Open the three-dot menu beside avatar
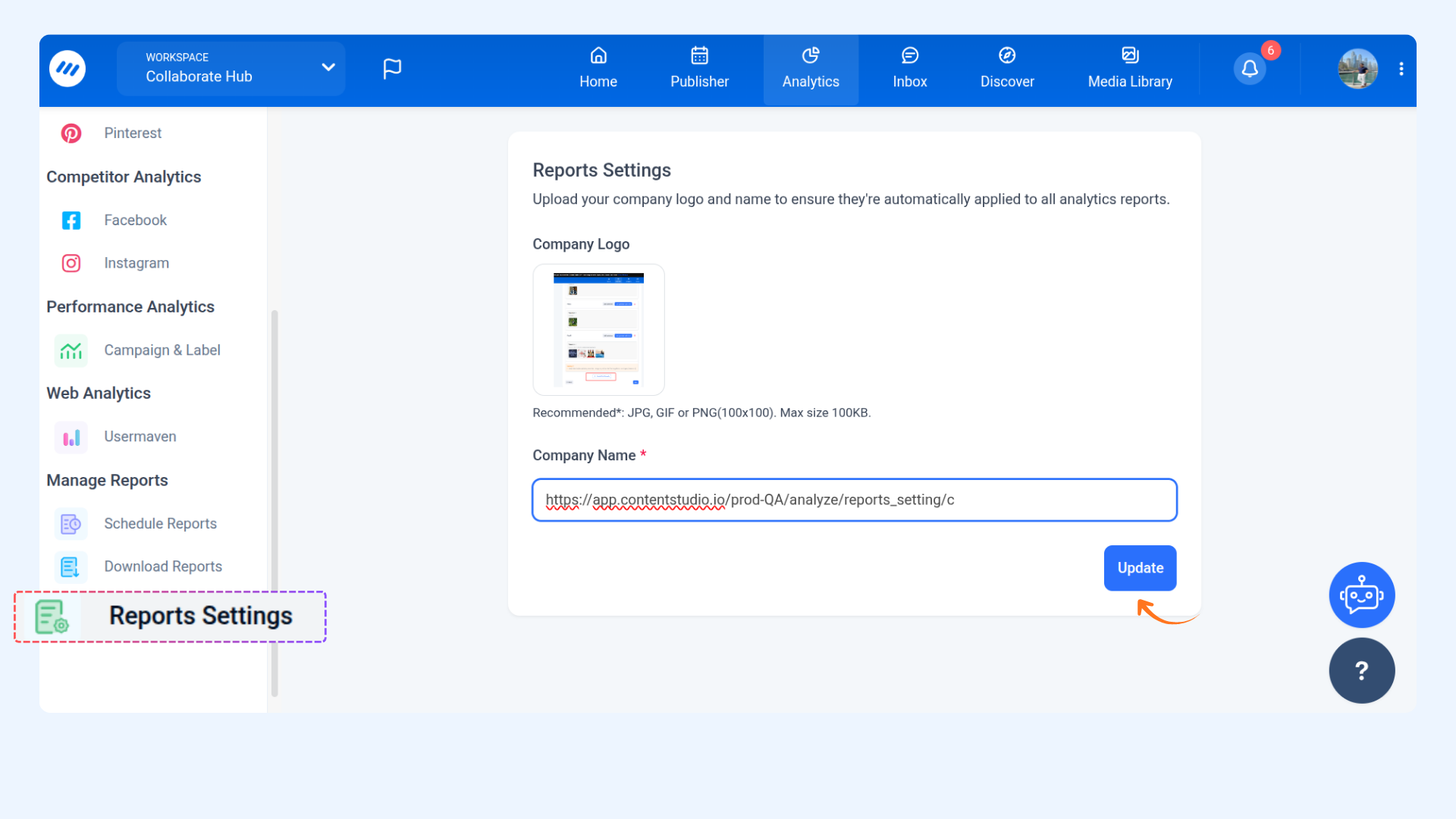 tap(1401, 69)
